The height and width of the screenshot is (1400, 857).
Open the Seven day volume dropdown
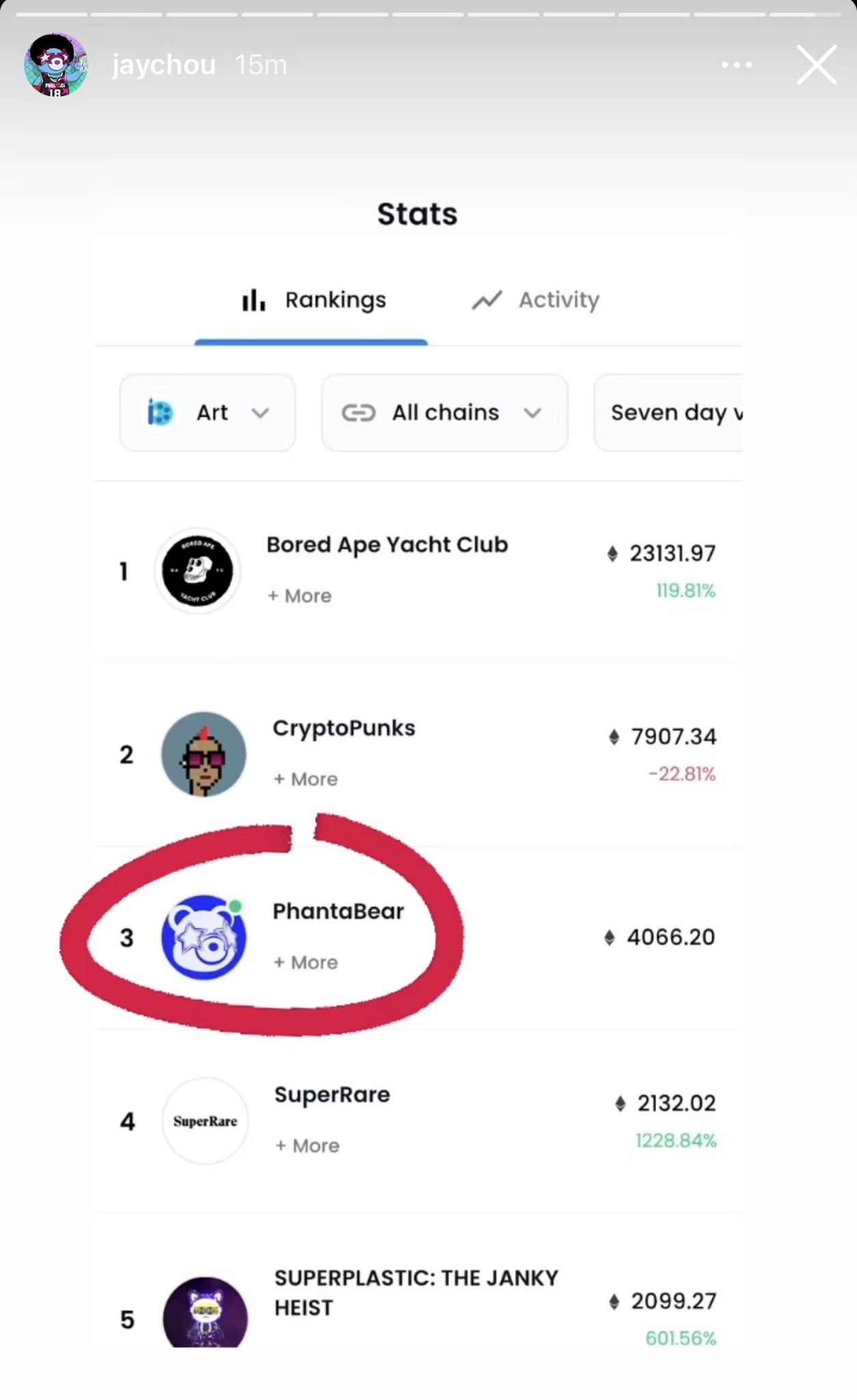pos(670,413)
